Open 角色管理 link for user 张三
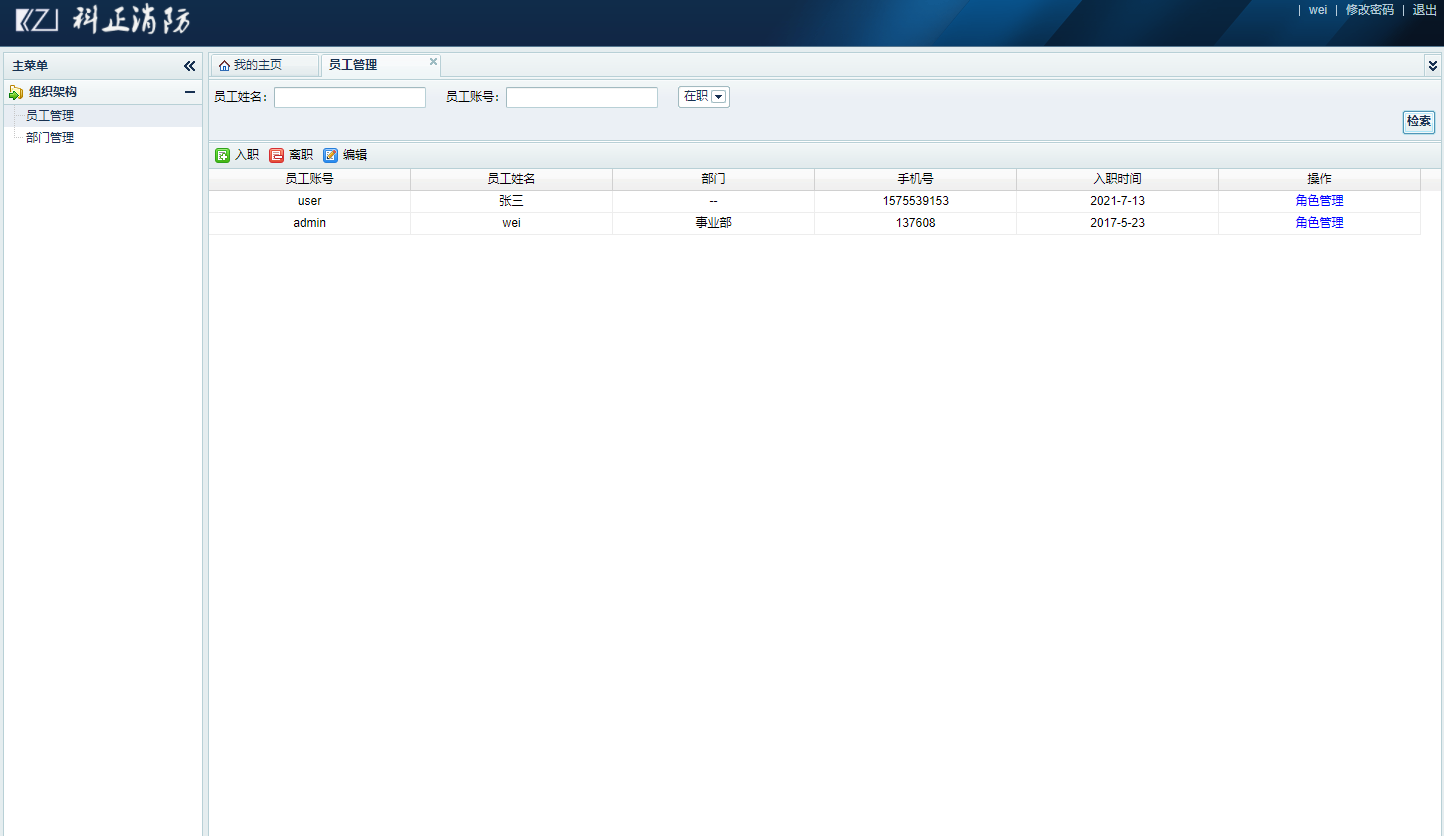 1319,201
